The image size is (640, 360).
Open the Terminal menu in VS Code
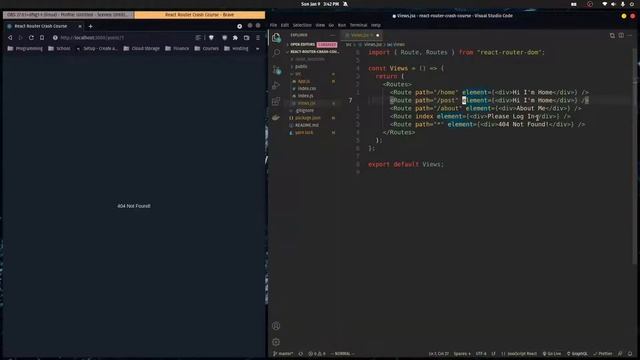pyautogui.click(x=358, y=25)
